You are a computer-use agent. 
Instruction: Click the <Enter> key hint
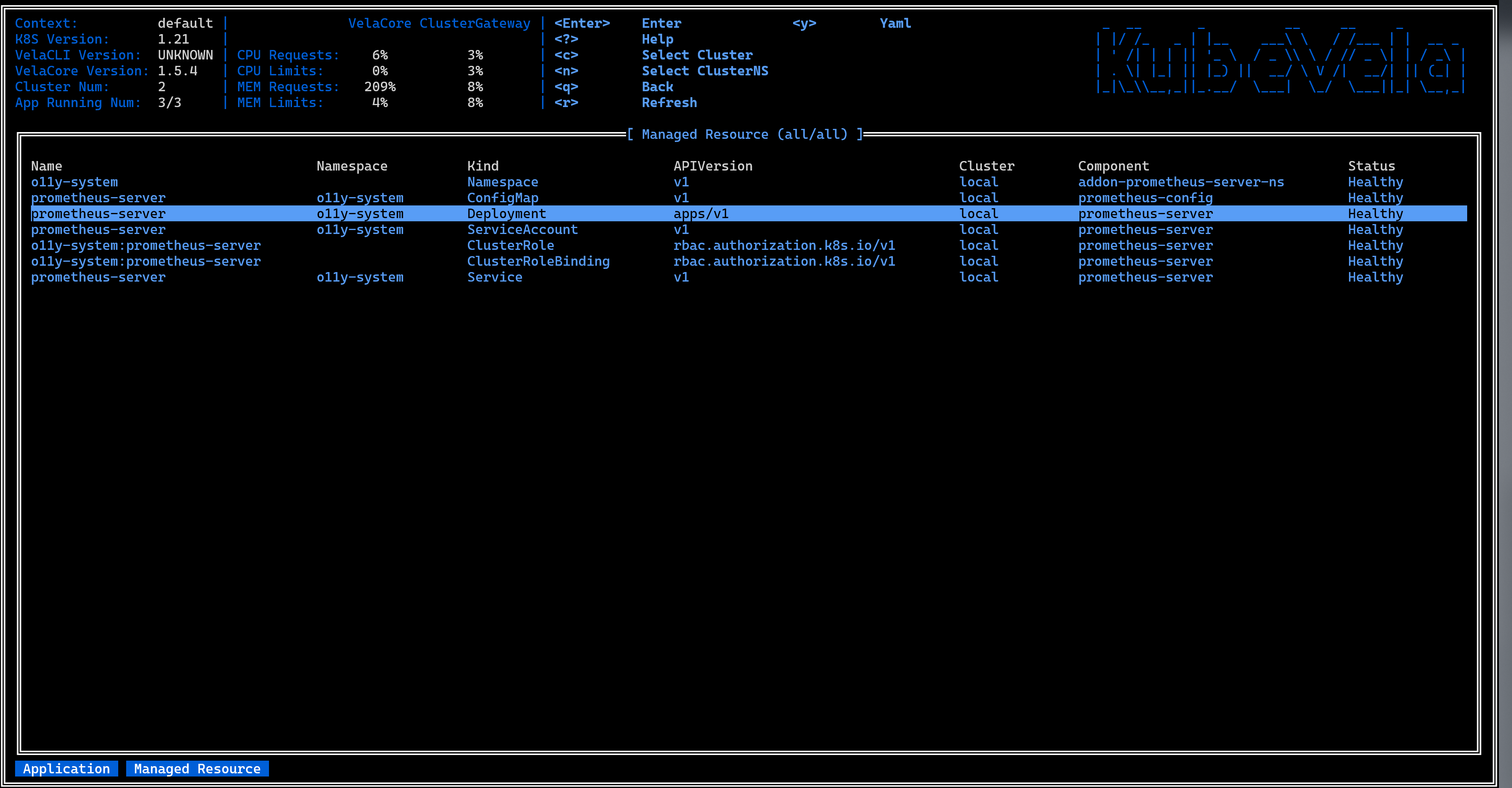tap(582, 23)
